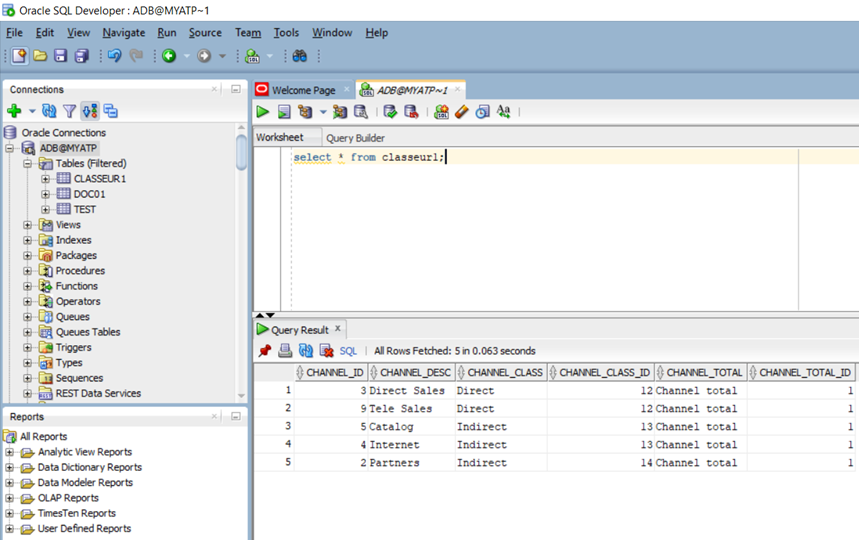Viewport: 859px width, 540px height.
Task: Click the Connections tree vertical scrollbar
Action: click(242, 153)
